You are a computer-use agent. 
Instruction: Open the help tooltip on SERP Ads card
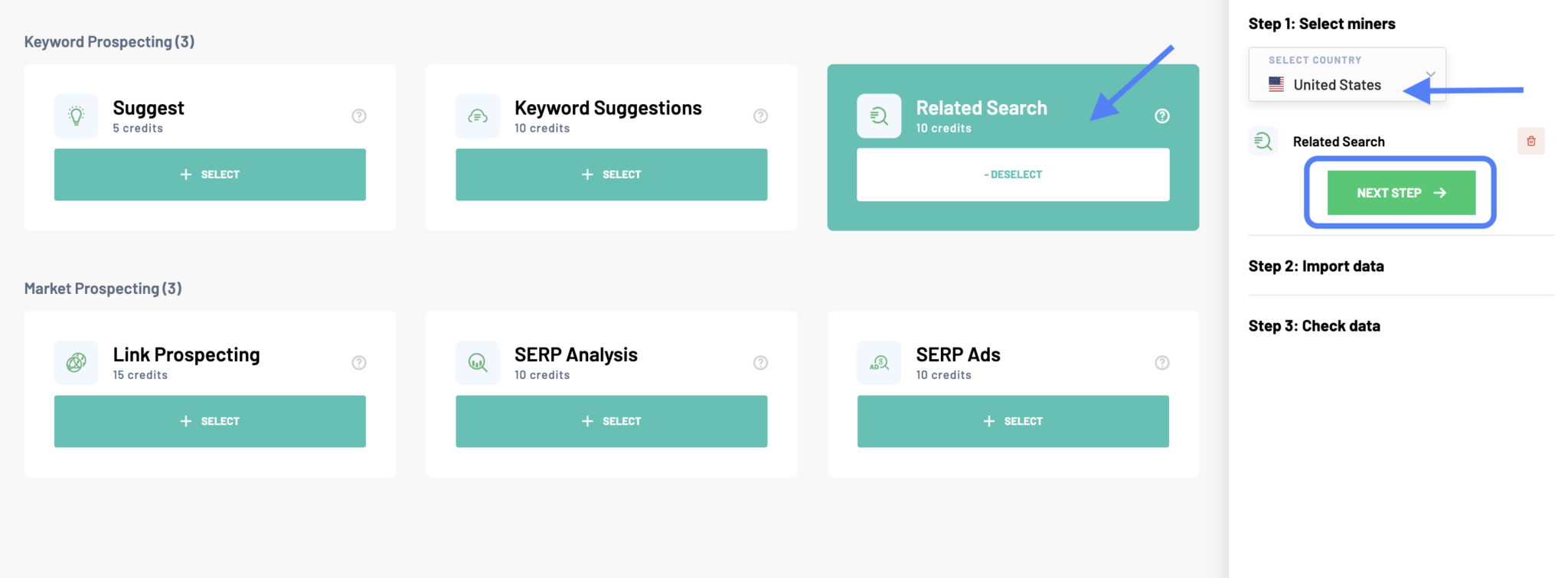click(1161, 362)
